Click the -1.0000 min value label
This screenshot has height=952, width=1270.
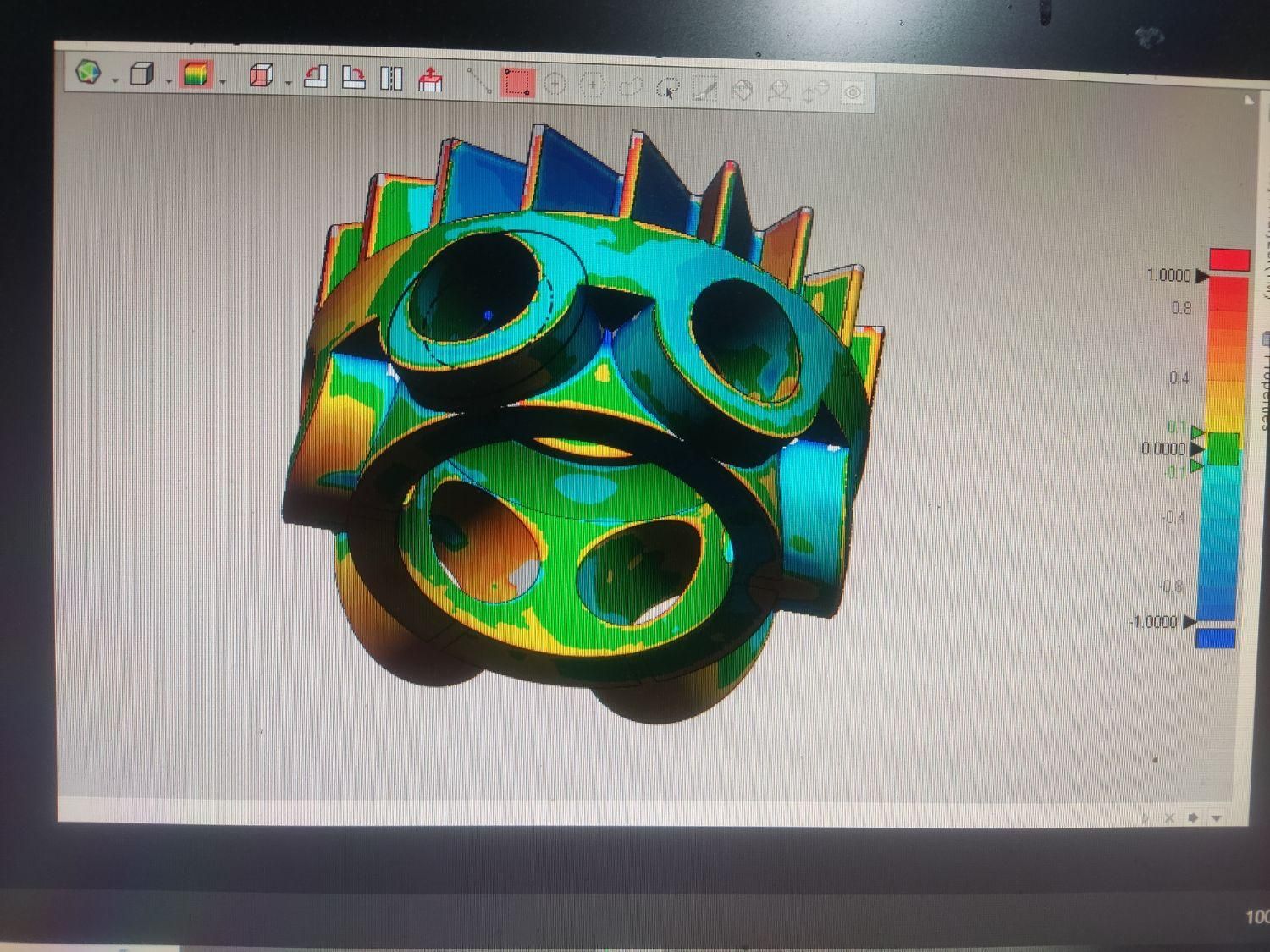1153,622
